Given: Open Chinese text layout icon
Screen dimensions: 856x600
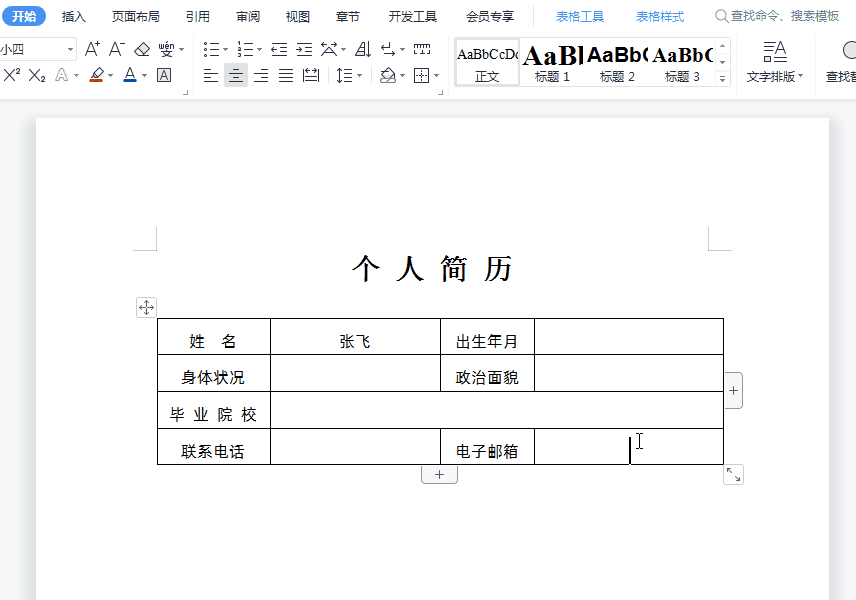Looking at the screenshot, I should [x=329, y=50].
